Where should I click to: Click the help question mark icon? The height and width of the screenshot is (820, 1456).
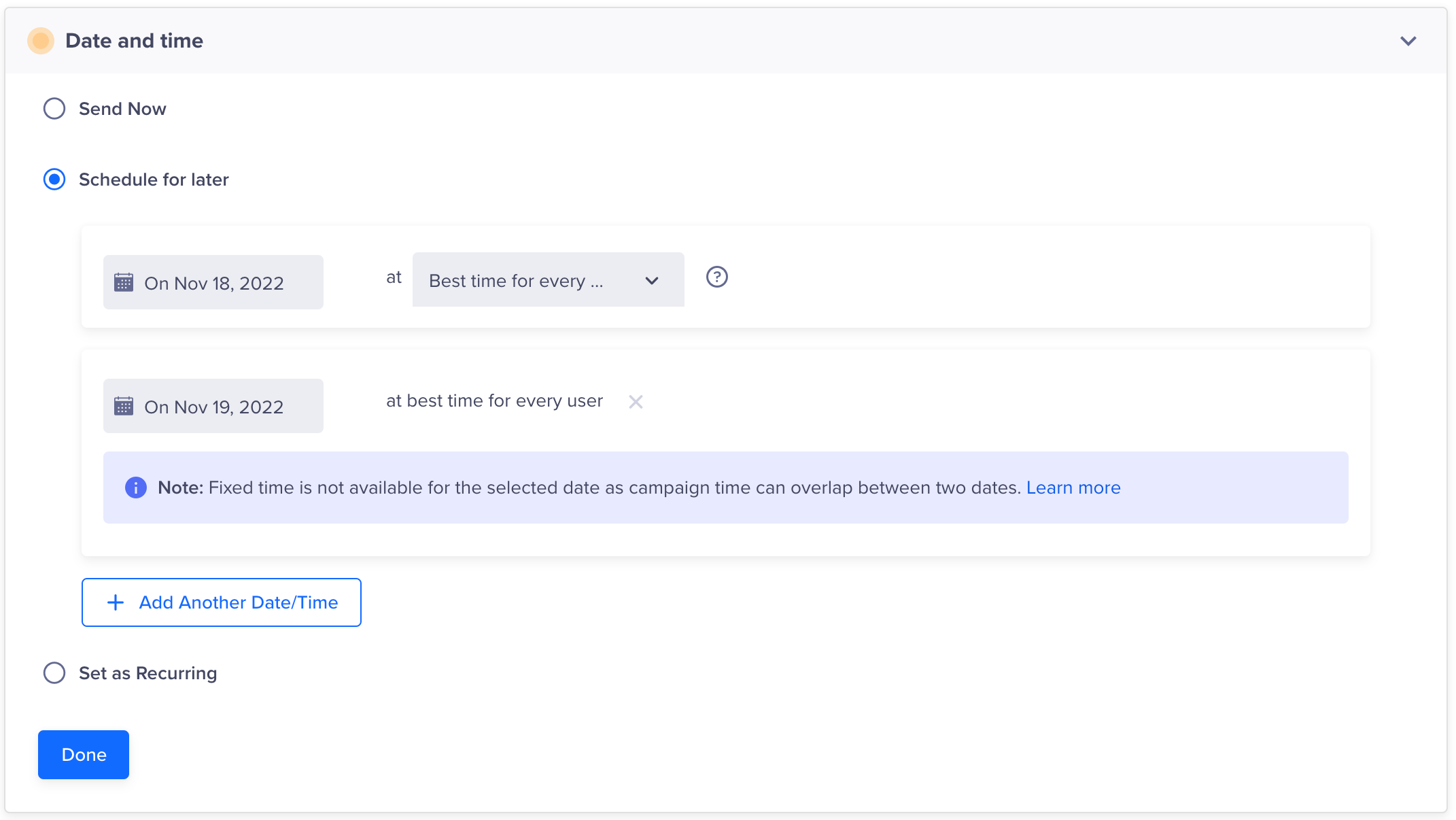point(716,277)
